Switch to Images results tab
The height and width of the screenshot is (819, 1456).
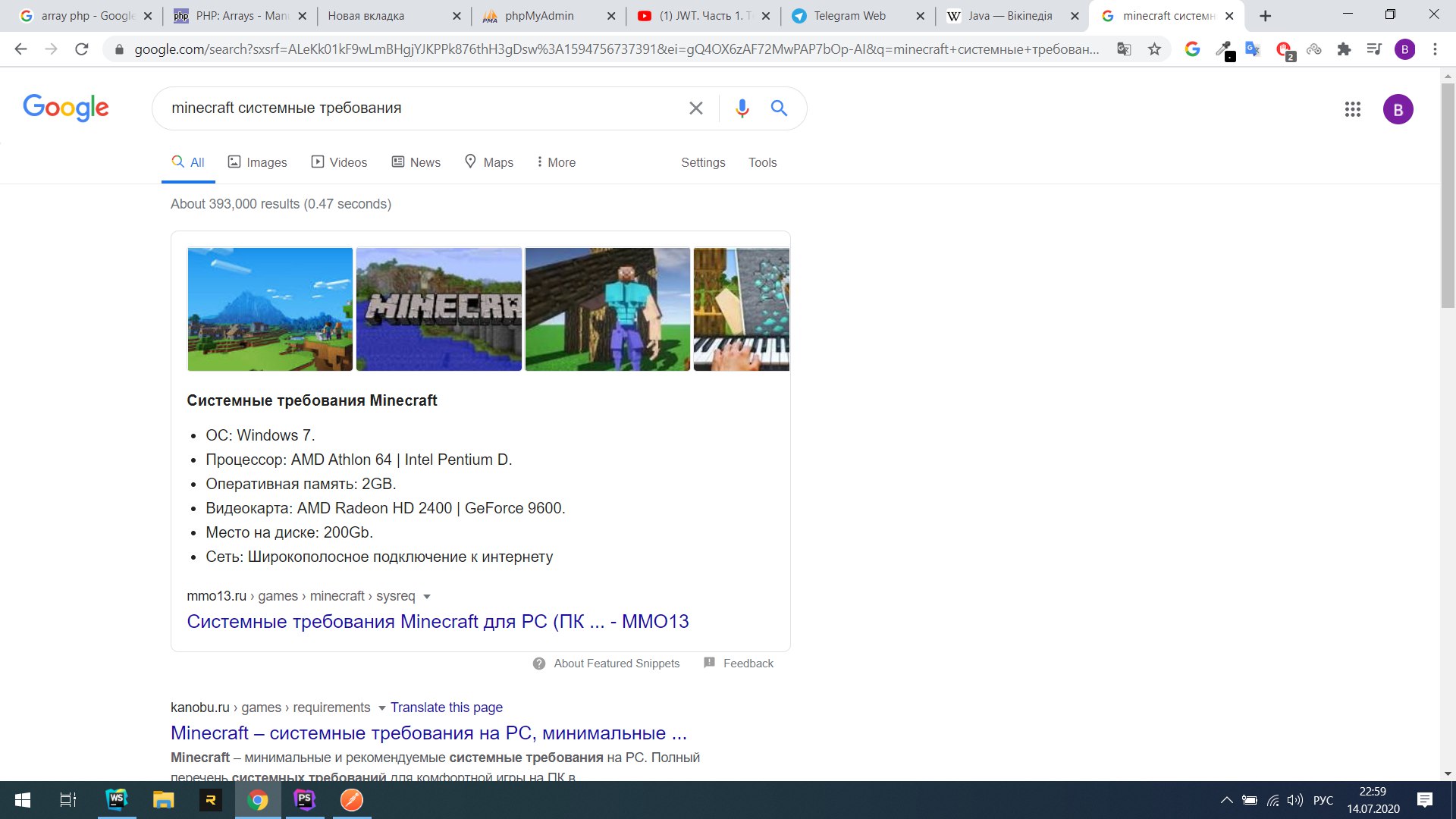point(258,162)
